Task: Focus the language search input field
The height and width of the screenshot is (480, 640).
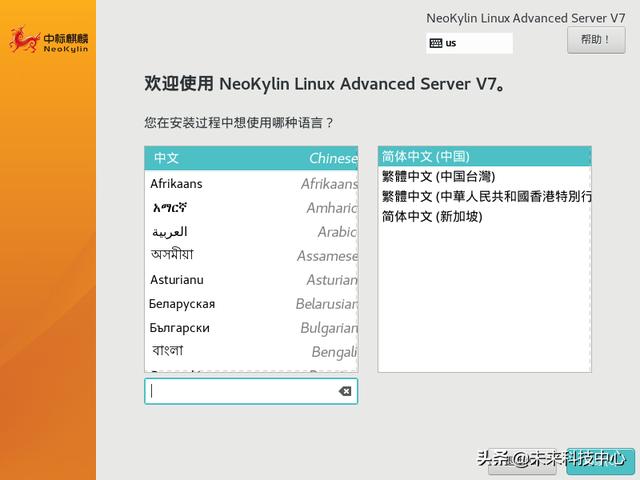Action: (251, 391)
